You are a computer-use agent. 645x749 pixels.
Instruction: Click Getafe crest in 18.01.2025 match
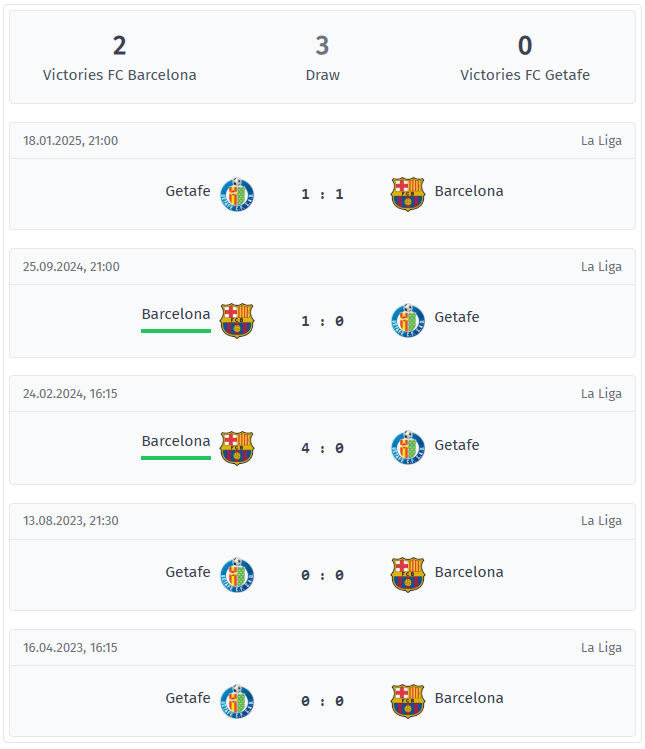click(x=237, y=194)
